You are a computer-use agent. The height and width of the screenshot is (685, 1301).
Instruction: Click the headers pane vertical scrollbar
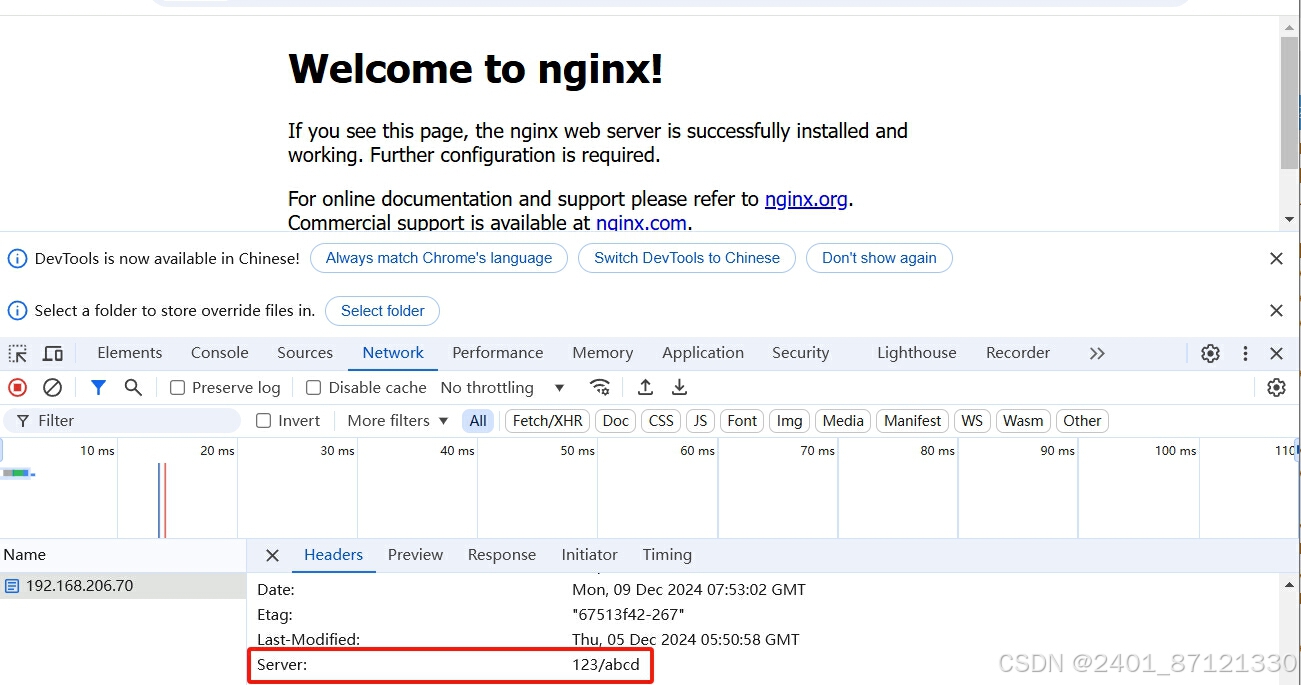[x=1288, y=630]
